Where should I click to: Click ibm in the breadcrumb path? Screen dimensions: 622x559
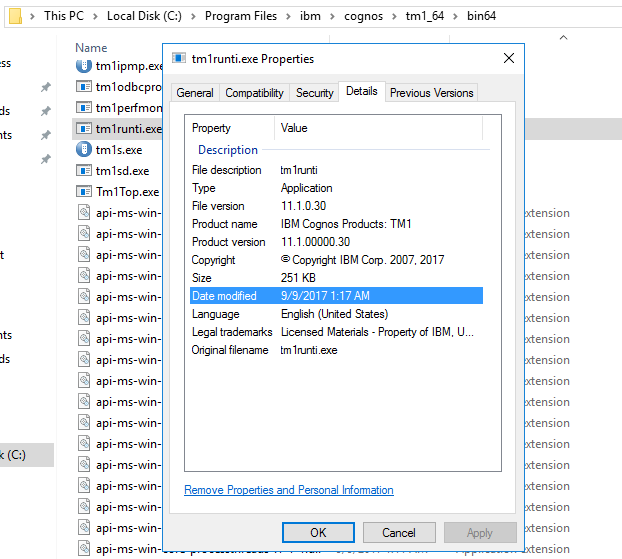tap(310, 16)
